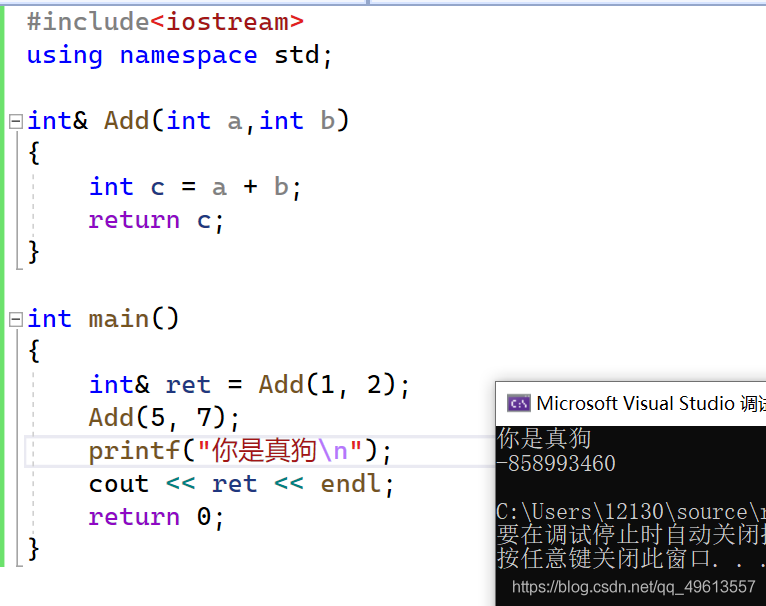Screen dimensions: 766x606
Task: Click the 'iostream' header name
Action: click(227, 22)
